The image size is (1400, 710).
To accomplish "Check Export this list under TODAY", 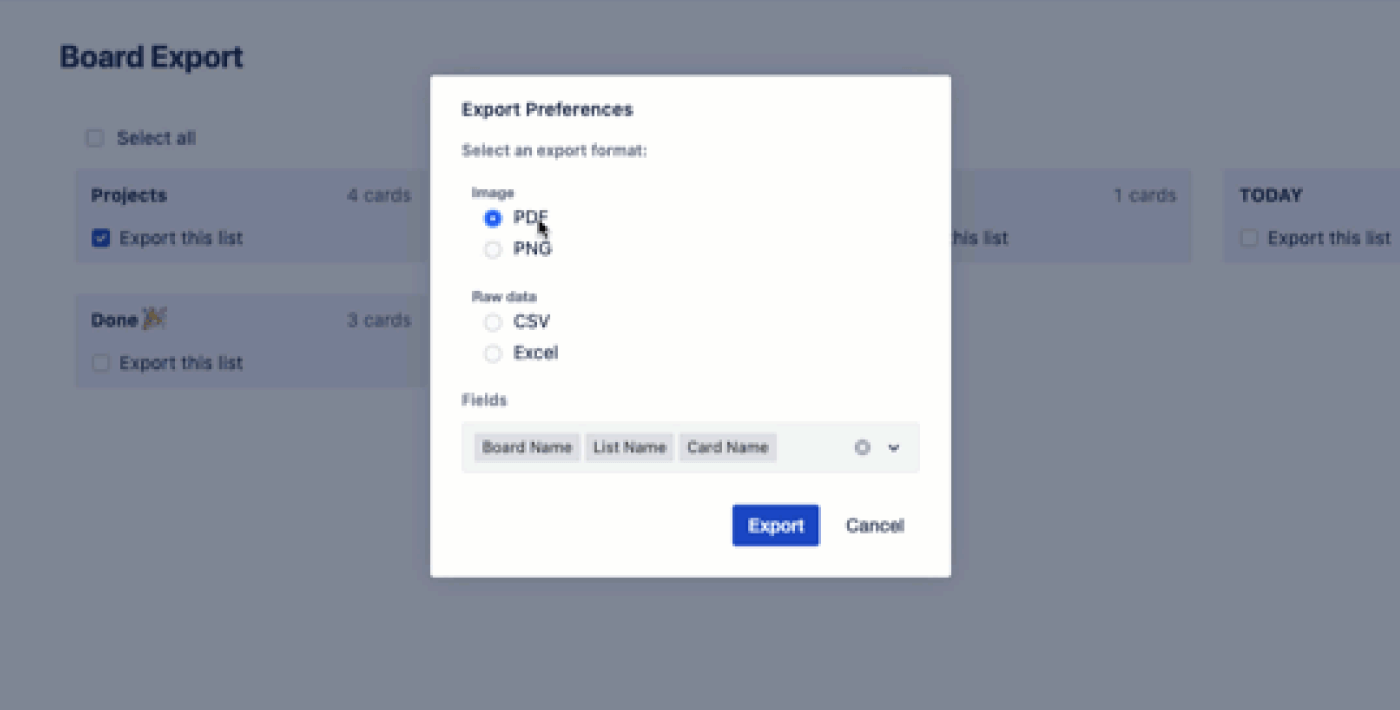I will click(1249, 238).
